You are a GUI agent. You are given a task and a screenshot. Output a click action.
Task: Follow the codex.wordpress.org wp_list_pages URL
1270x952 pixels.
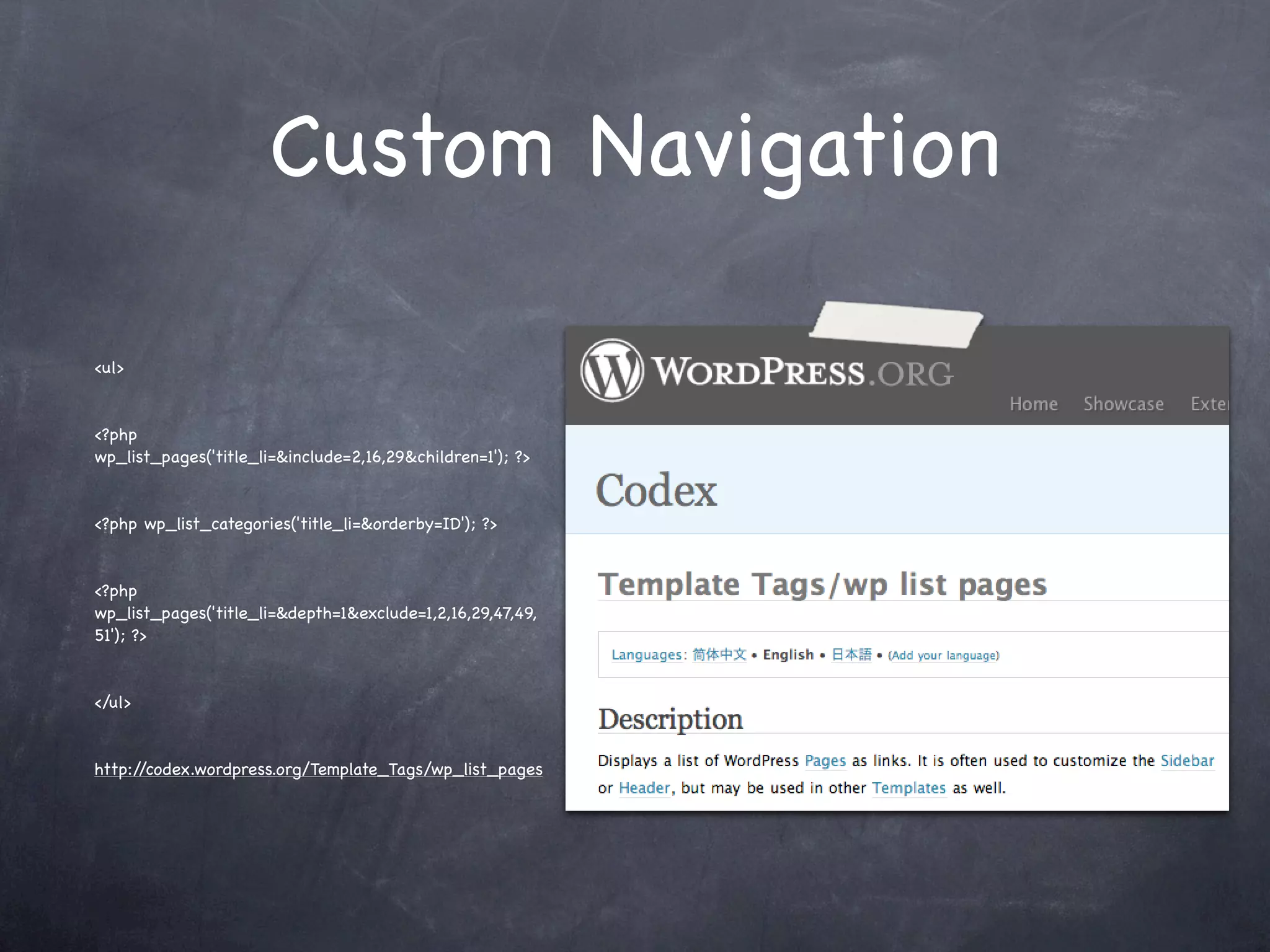(x=318, y=769)
